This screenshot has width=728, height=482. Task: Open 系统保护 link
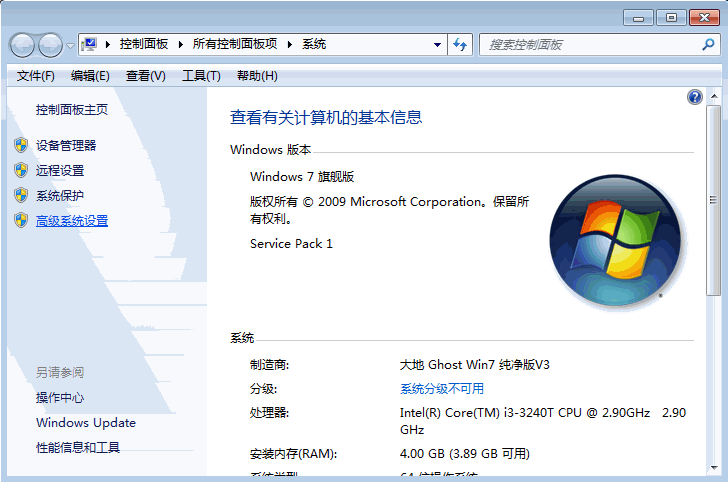click(x=60, y=195)
